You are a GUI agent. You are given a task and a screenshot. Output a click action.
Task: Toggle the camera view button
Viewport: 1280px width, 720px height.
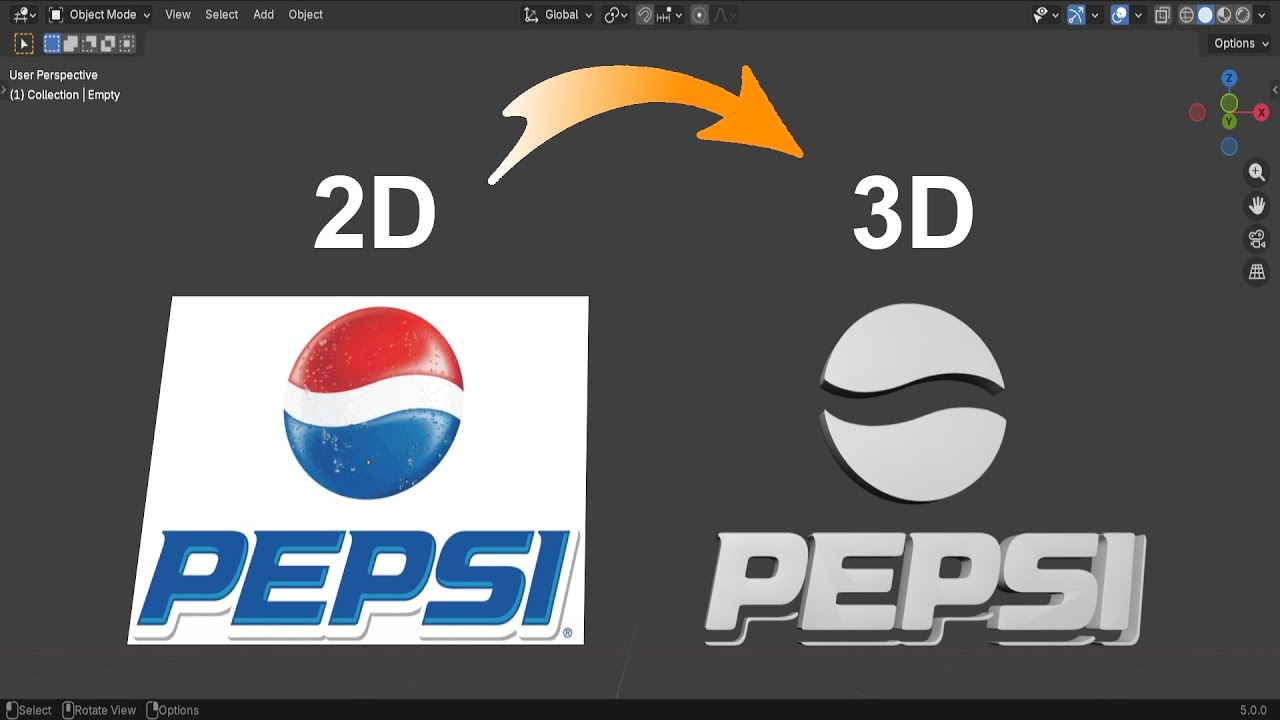(1257, 239)
